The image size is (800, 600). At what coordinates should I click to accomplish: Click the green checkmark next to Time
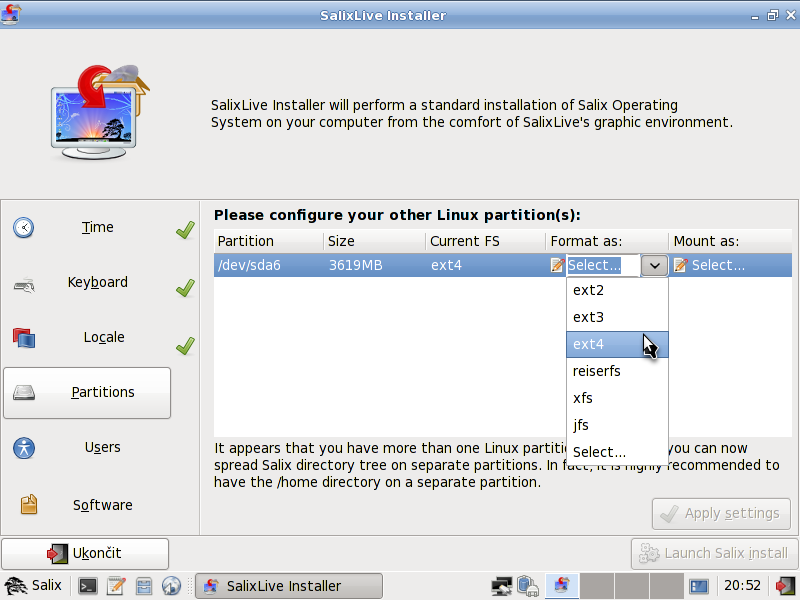[x=185, y=230]
